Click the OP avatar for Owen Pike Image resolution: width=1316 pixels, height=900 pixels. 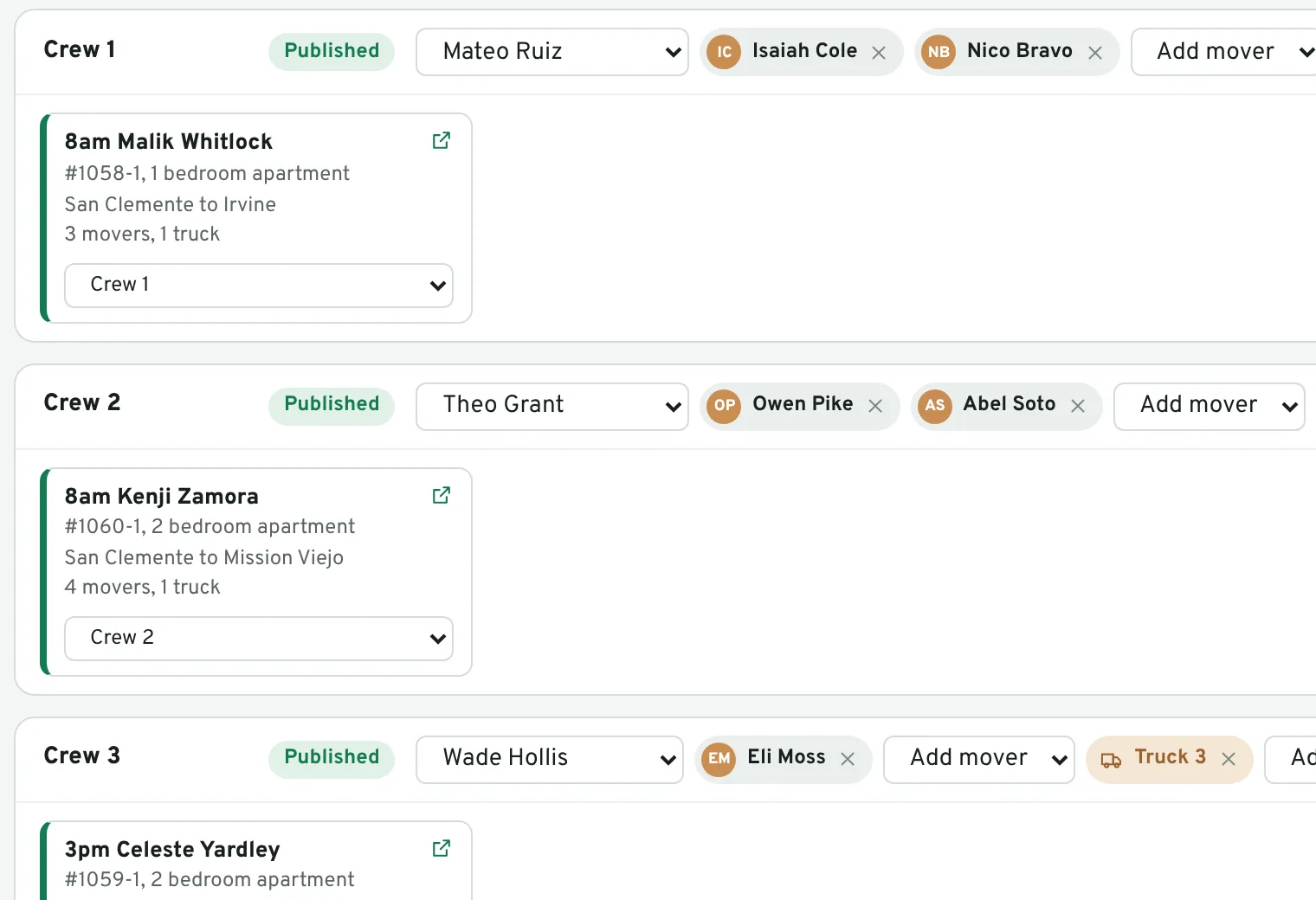tap(724, 405)
